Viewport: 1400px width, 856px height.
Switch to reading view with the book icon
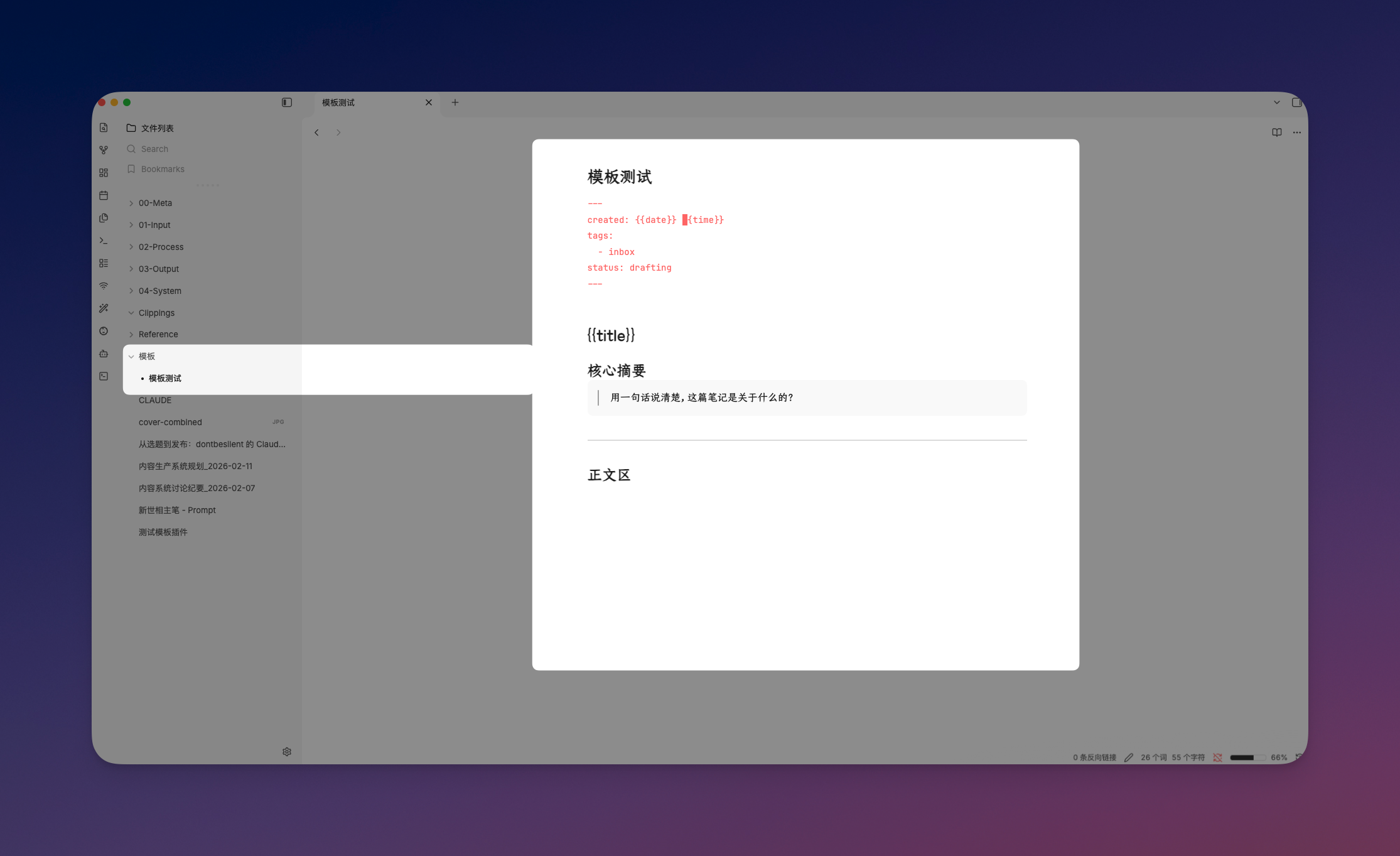click(x=1276, y=132)
